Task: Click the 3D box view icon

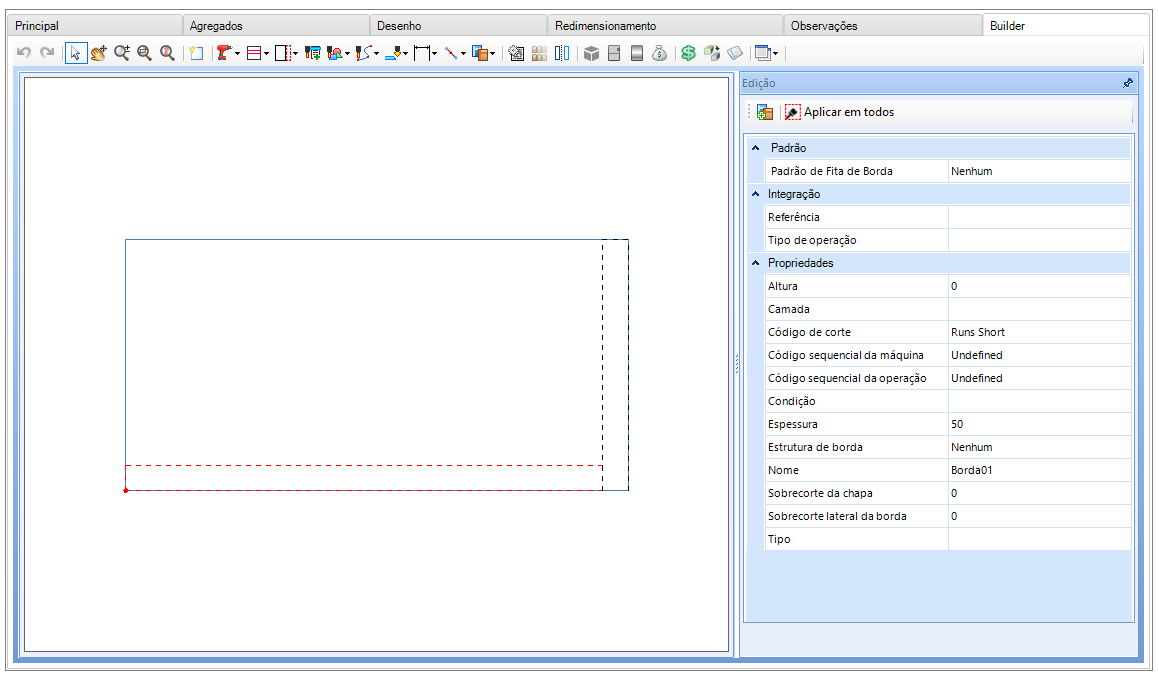Action: tap(591, 53)
